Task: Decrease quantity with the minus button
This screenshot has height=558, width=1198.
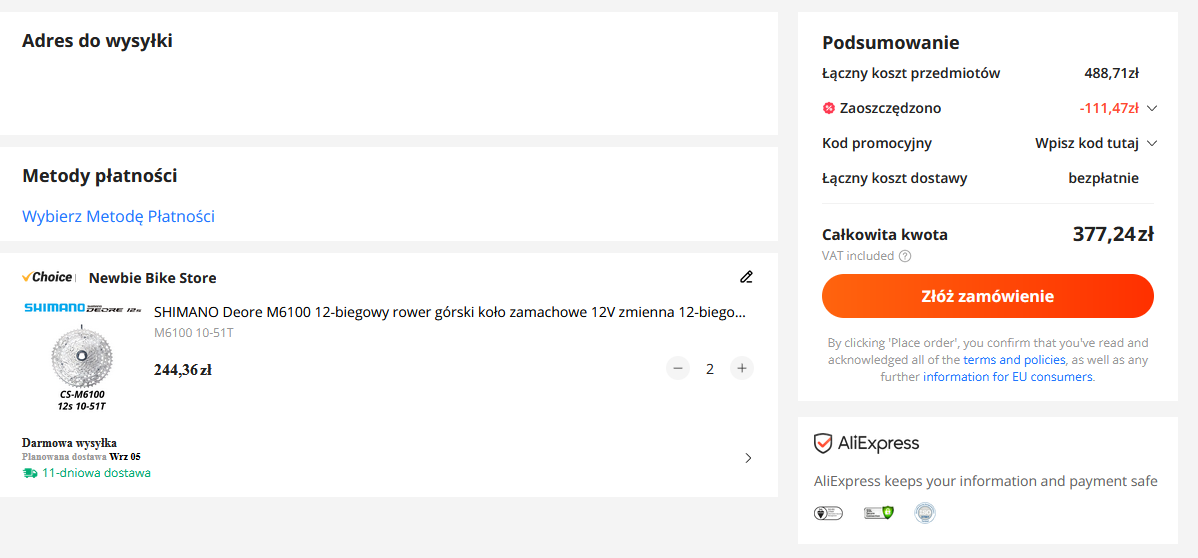Action: [679, 368]
